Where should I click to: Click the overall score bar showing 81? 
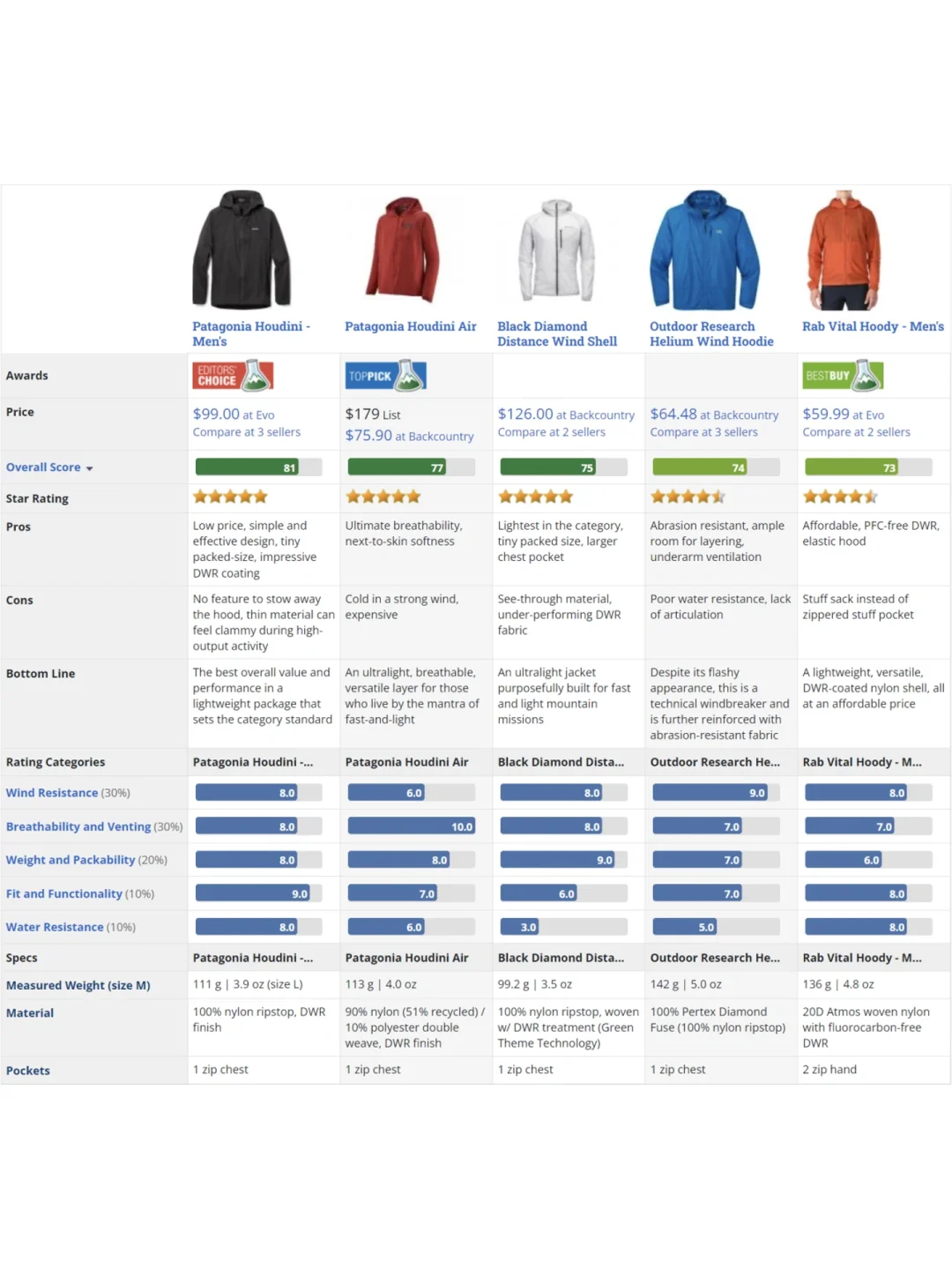(258, 467)
